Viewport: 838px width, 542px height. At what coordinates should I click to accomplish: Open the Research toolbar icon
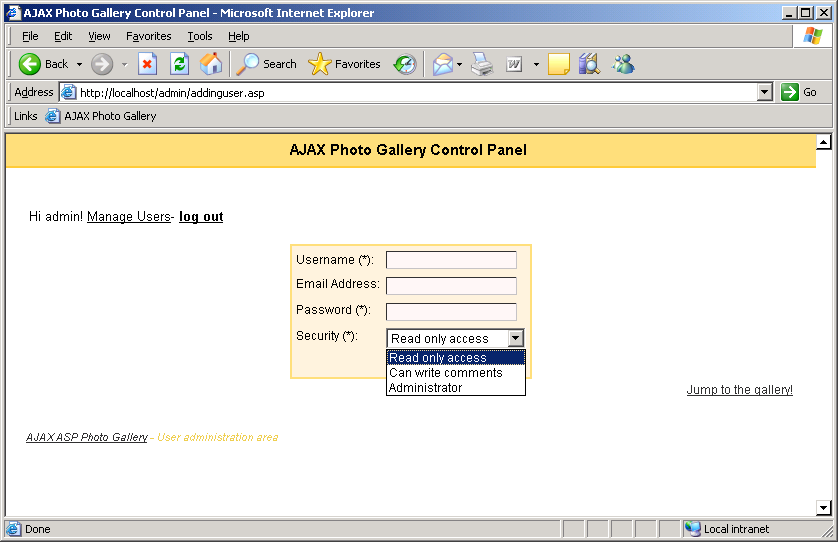pyautogui.click(x=589, y=64)
